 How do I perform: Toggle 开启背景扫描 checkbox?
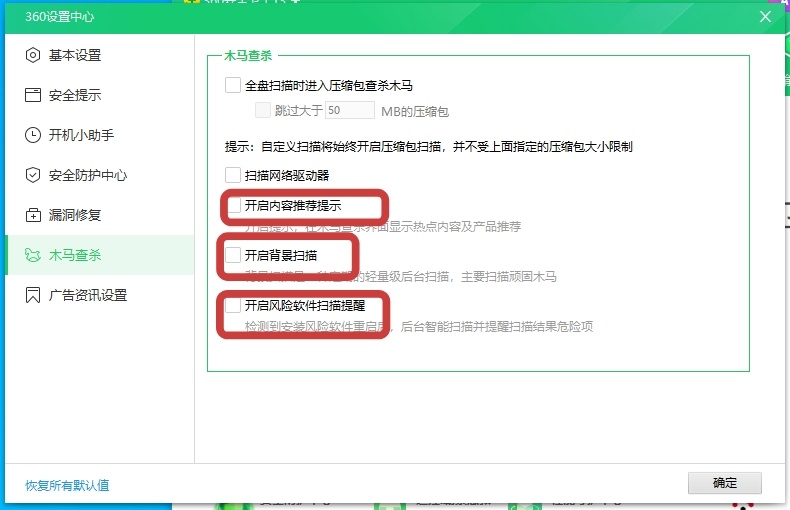click(x=233, y=255)
